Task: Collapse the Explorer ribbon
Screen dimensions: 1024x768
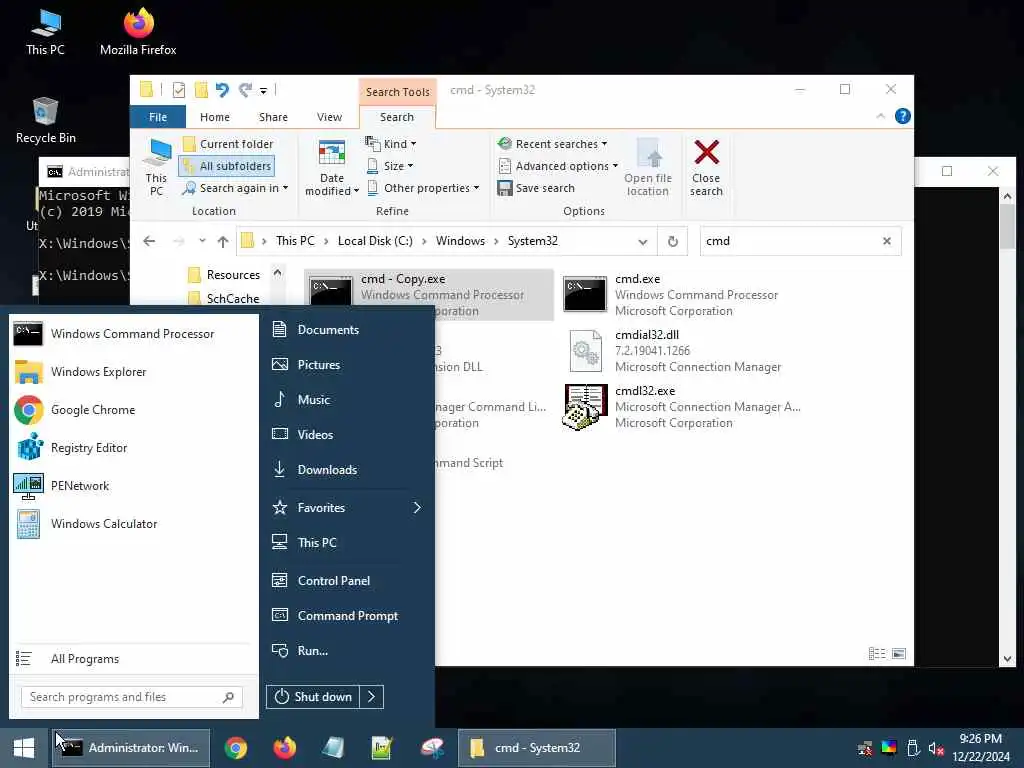Action: click(880, 116)
